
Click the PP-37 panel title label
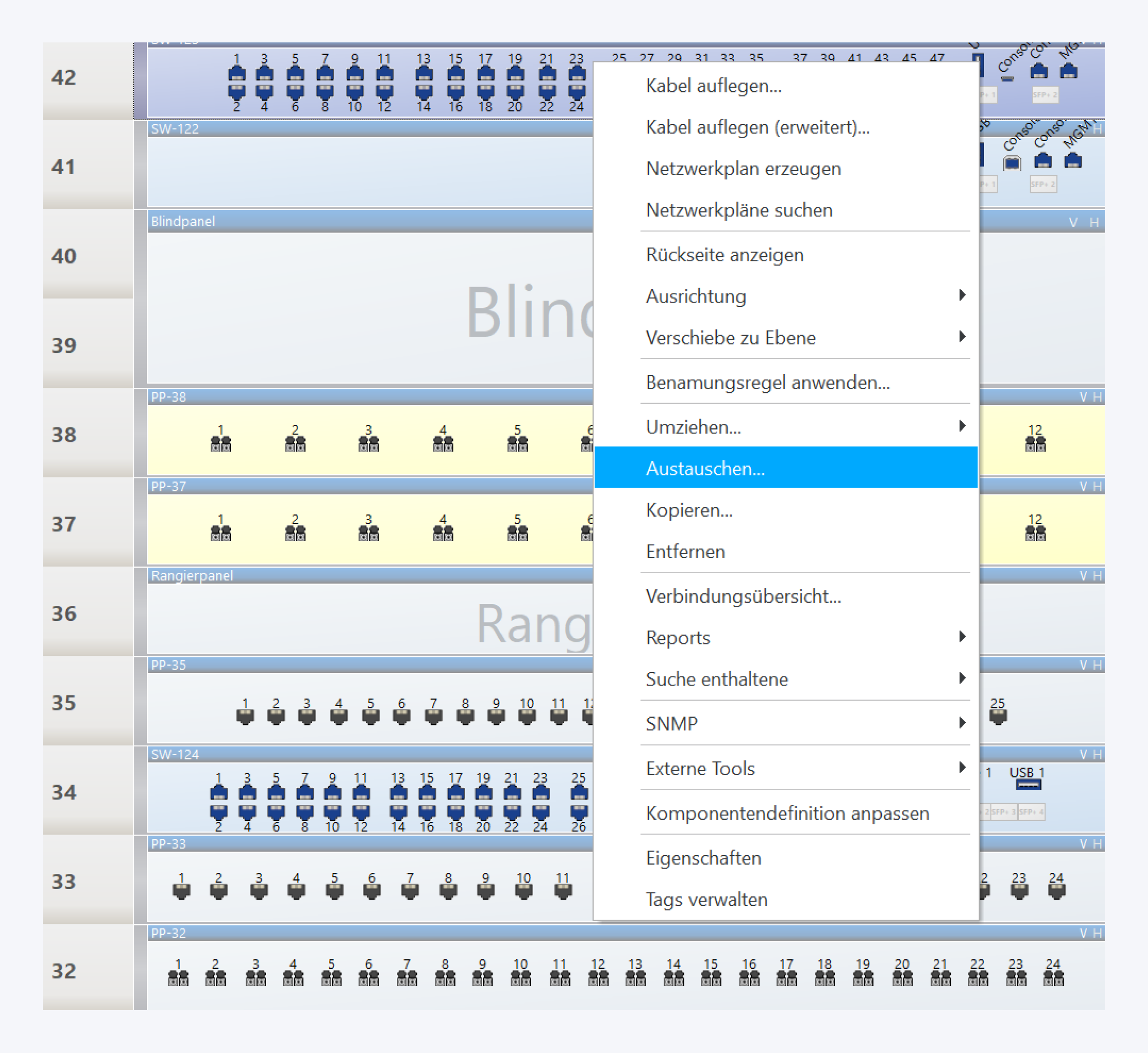pyautogui.click(x=168, y=486)
